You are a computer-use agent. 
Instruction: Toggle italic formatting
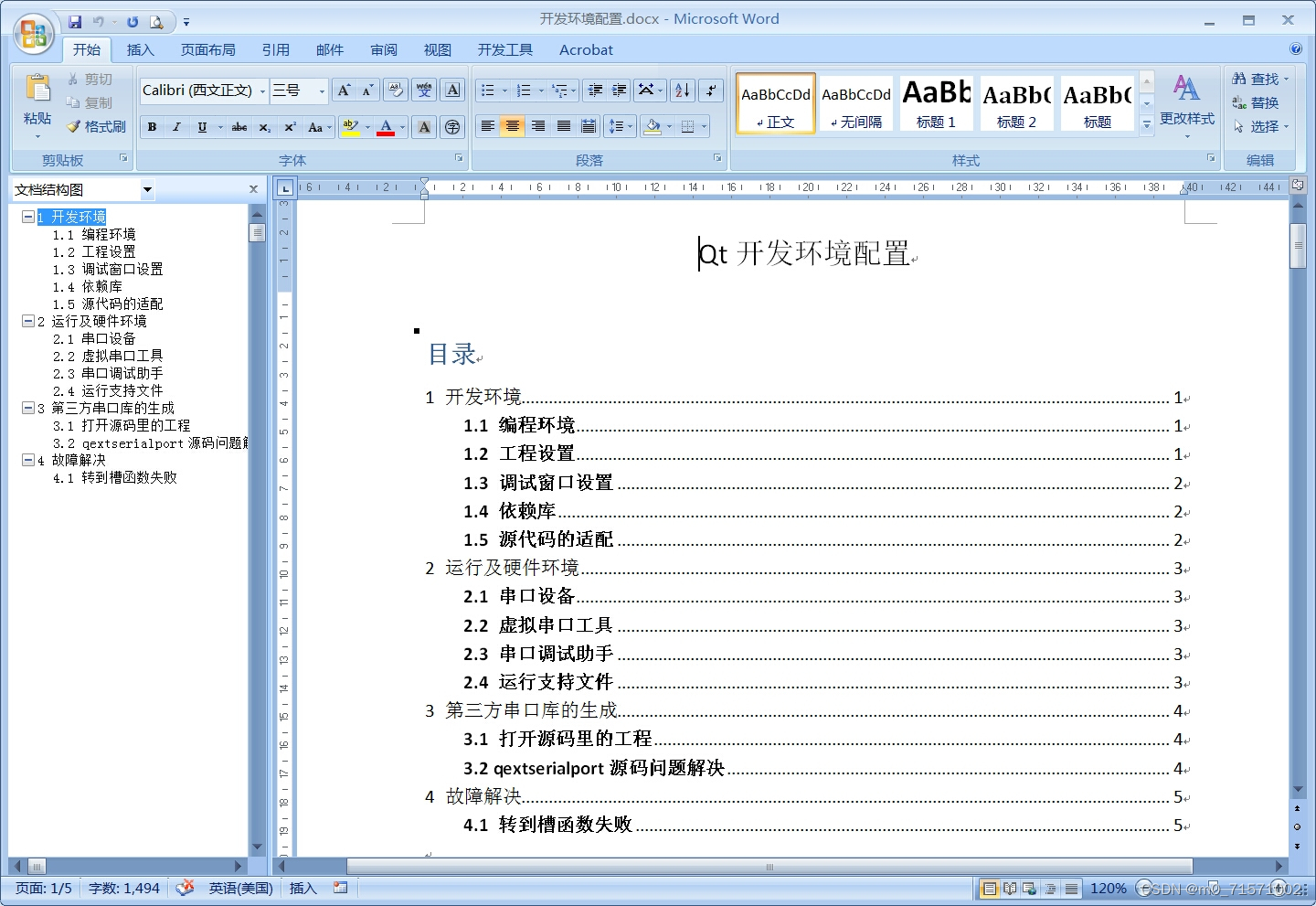pyautogui.click(x=176, y=127)
